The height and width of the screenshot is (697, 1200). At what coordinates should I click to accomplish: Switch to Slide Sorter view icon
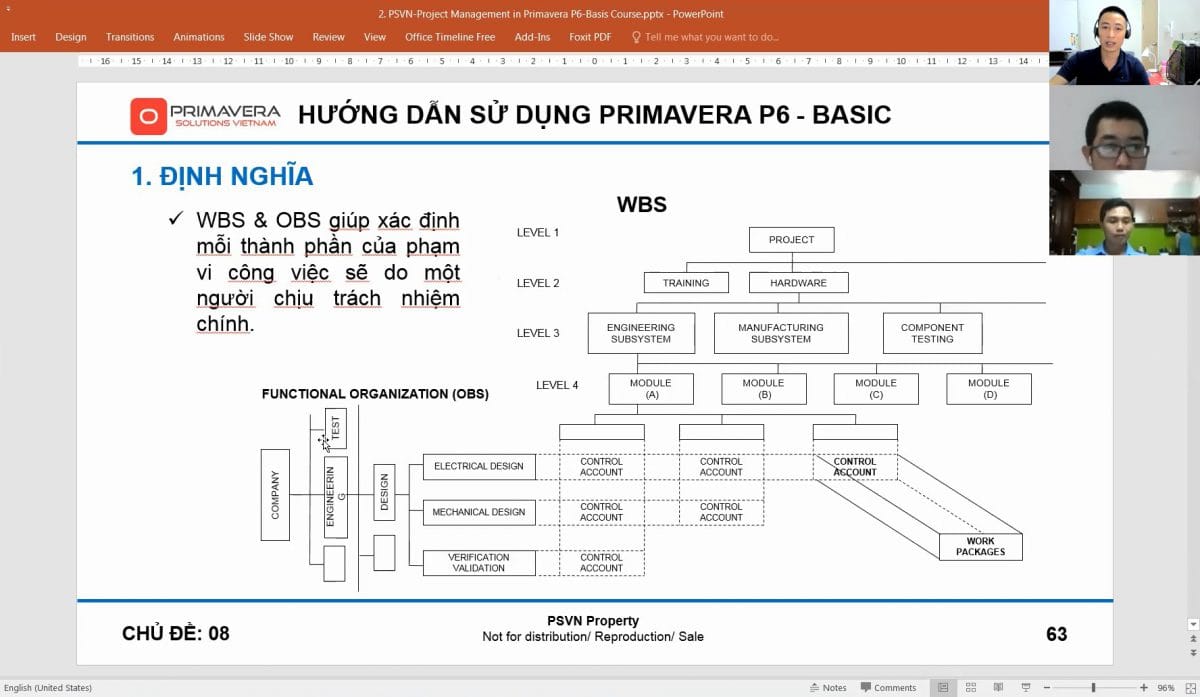970,688
